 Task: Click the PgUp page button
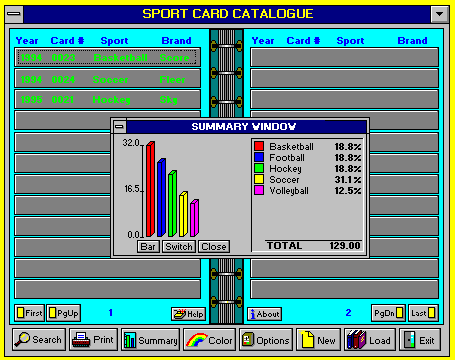[x=64, y=313]
